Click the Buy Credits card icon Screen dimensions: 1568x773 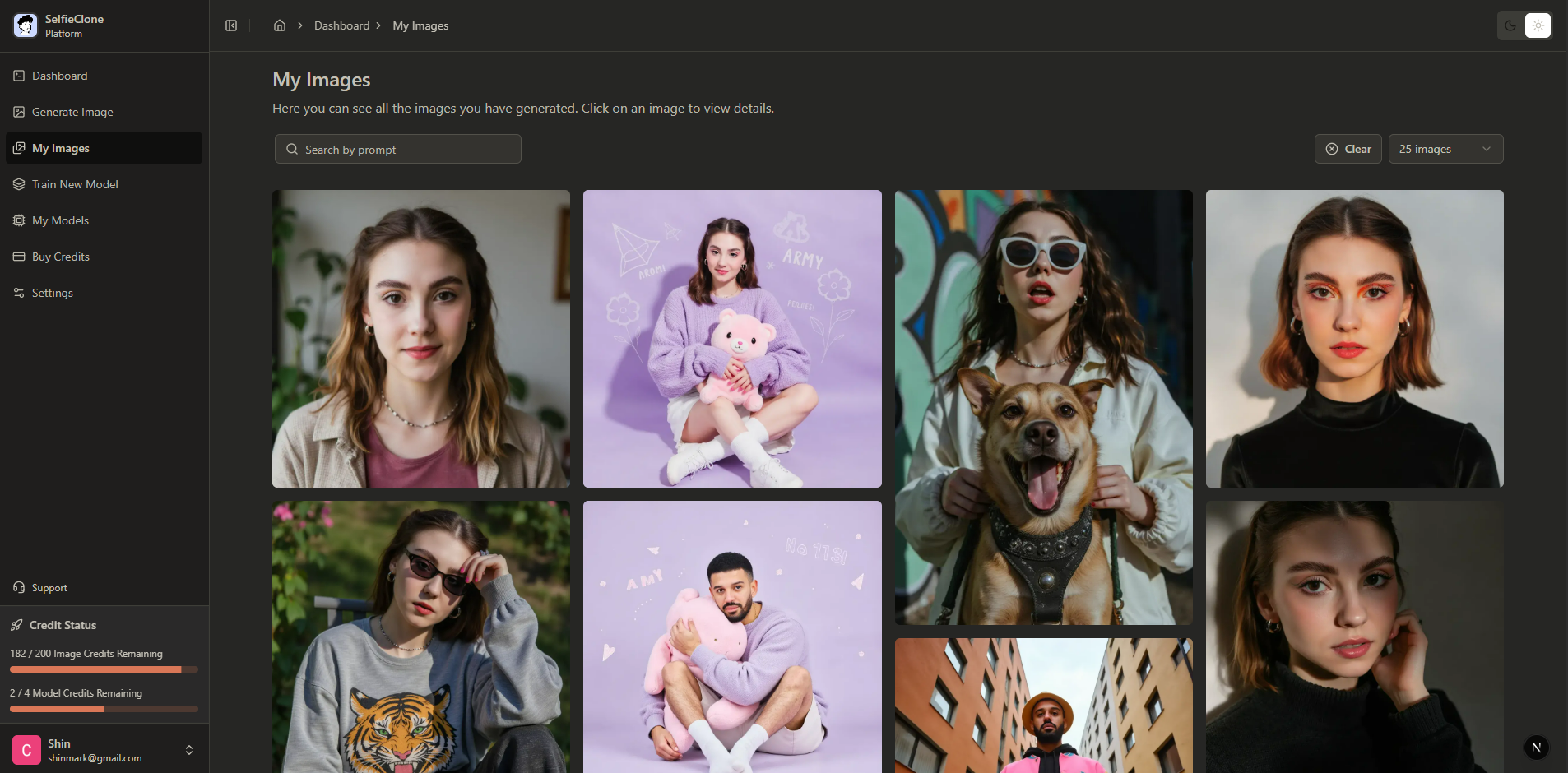click(18, 257)
